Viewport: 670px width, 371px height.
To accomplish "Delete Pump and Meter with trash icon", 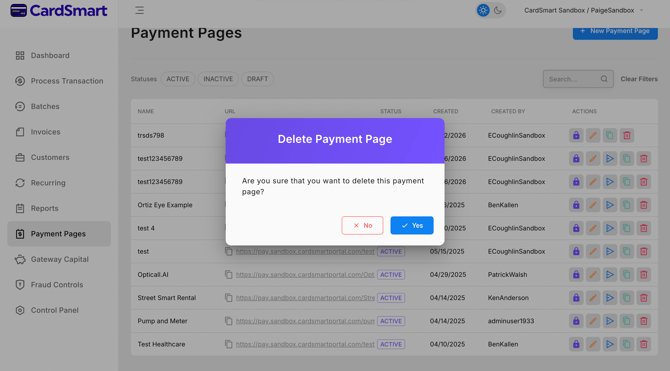I will [644, 321].
